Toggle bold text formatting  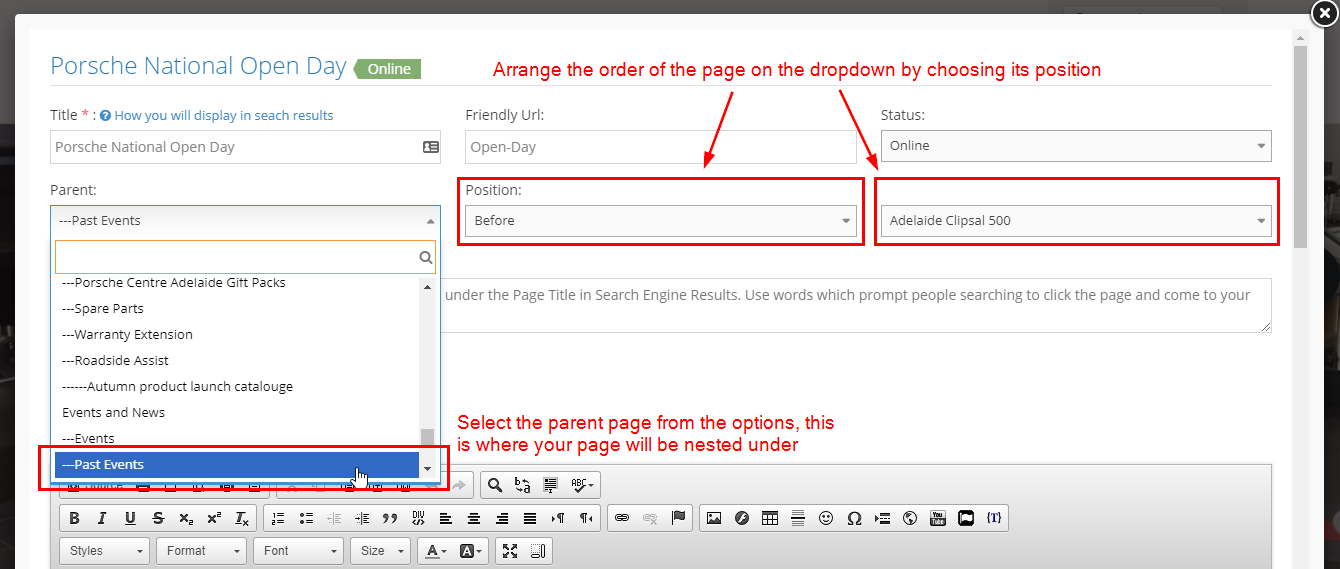click(74, 518)
